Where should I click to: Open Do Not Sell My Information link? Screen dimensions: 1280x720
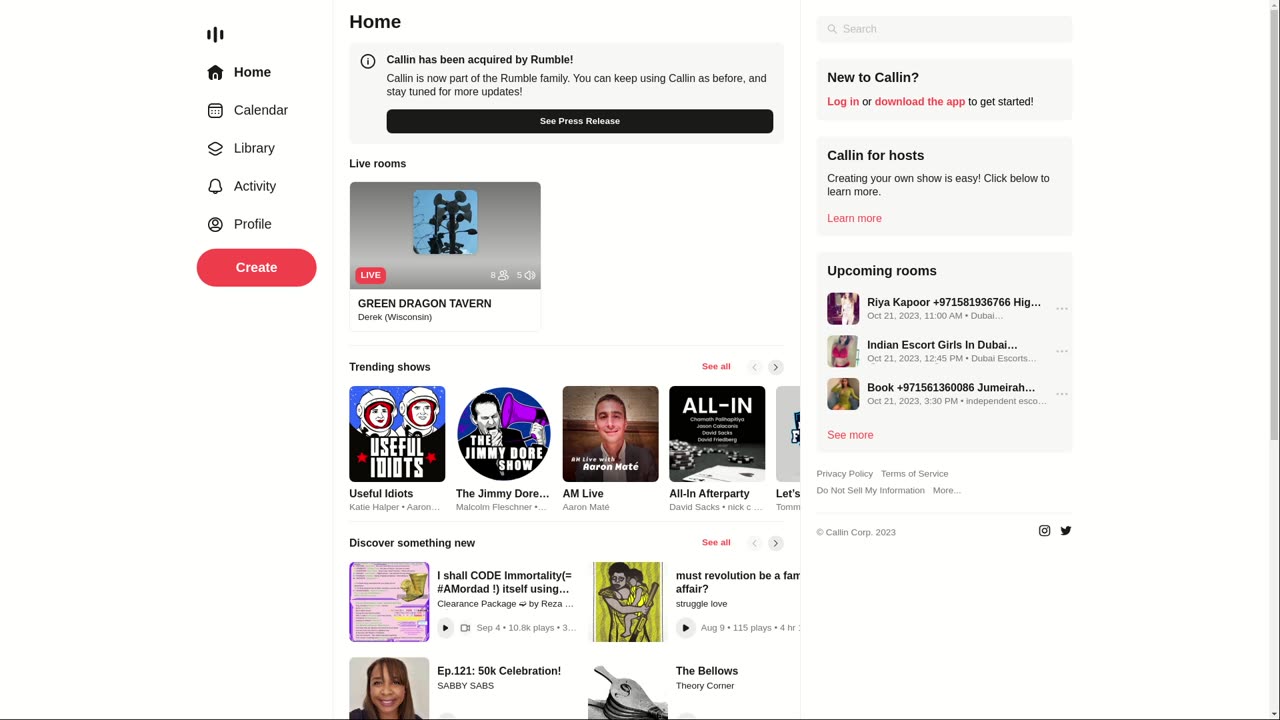tap(871, 491)
